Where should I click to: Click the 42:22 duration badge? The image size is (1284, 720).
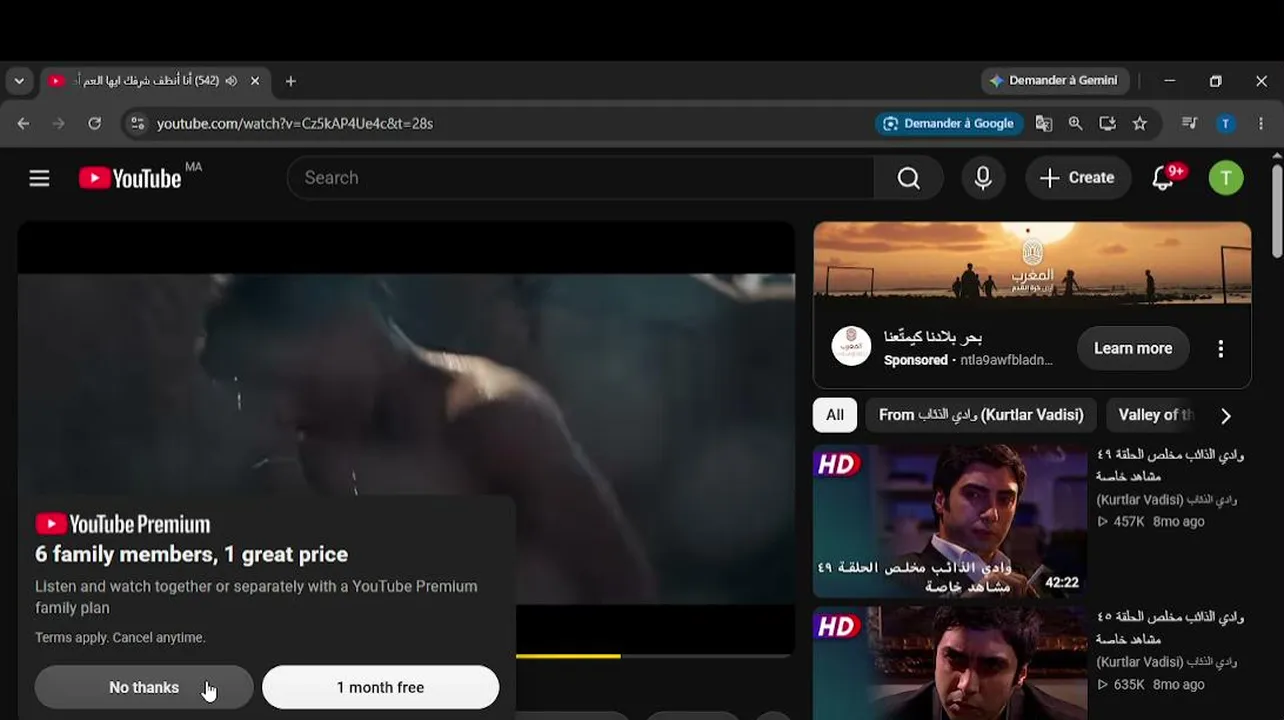pos(1061,582)
